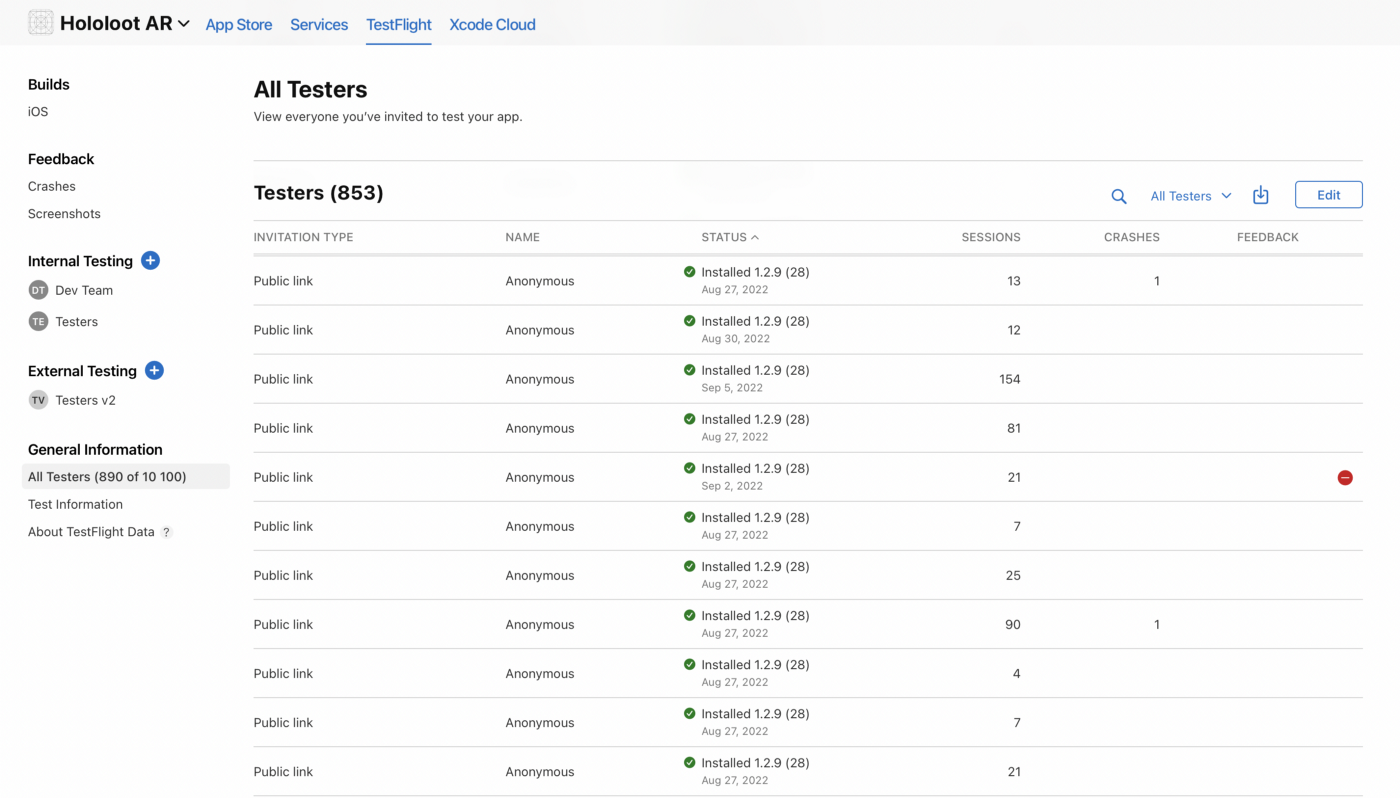The image size is (1400, 798).
Task: Click the Dev Team group avatar
Action: [x=38, y=291]
